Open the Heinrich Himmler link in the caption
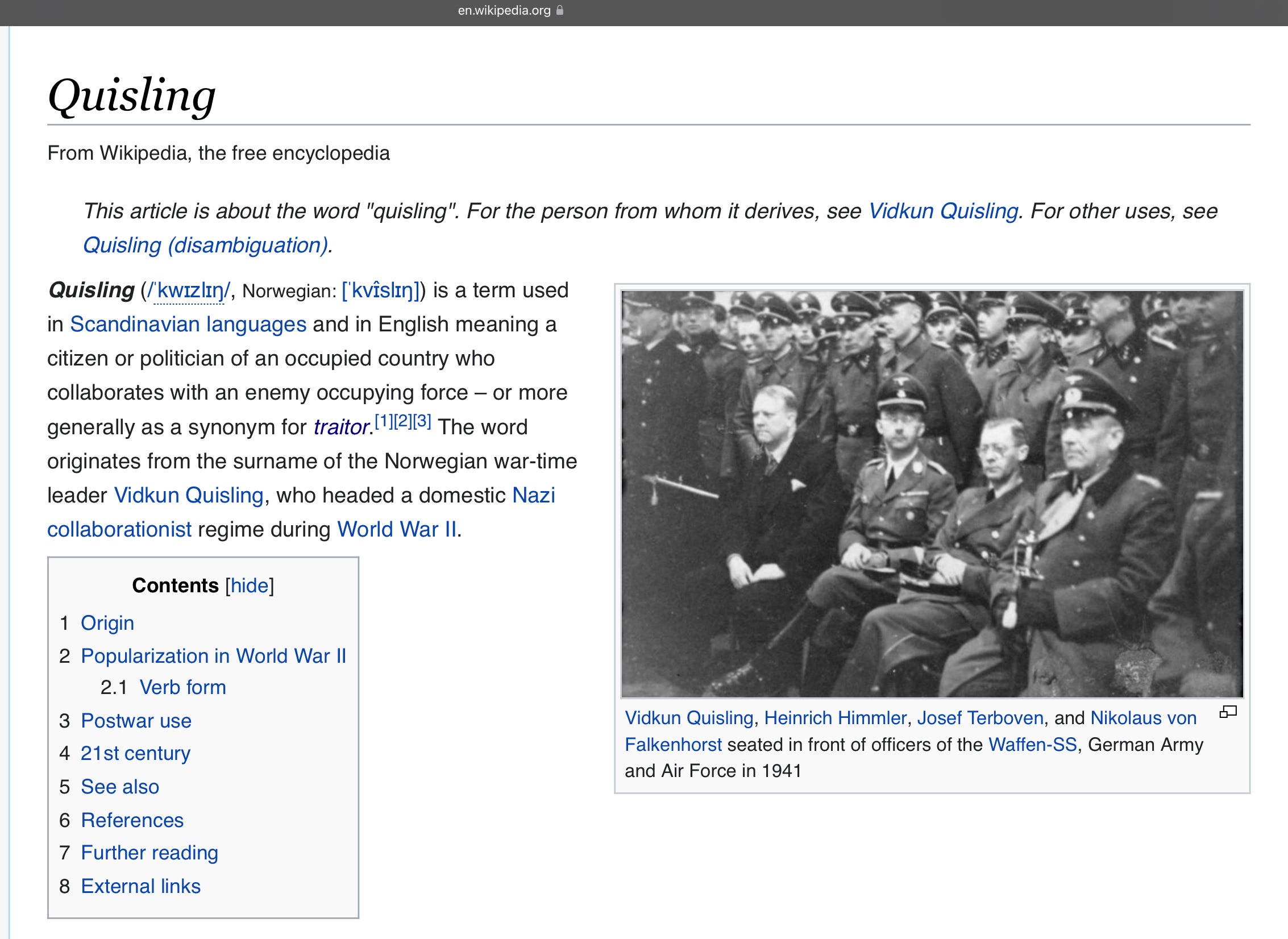This screenshot has height=939, width=1288. coord(835,718)
